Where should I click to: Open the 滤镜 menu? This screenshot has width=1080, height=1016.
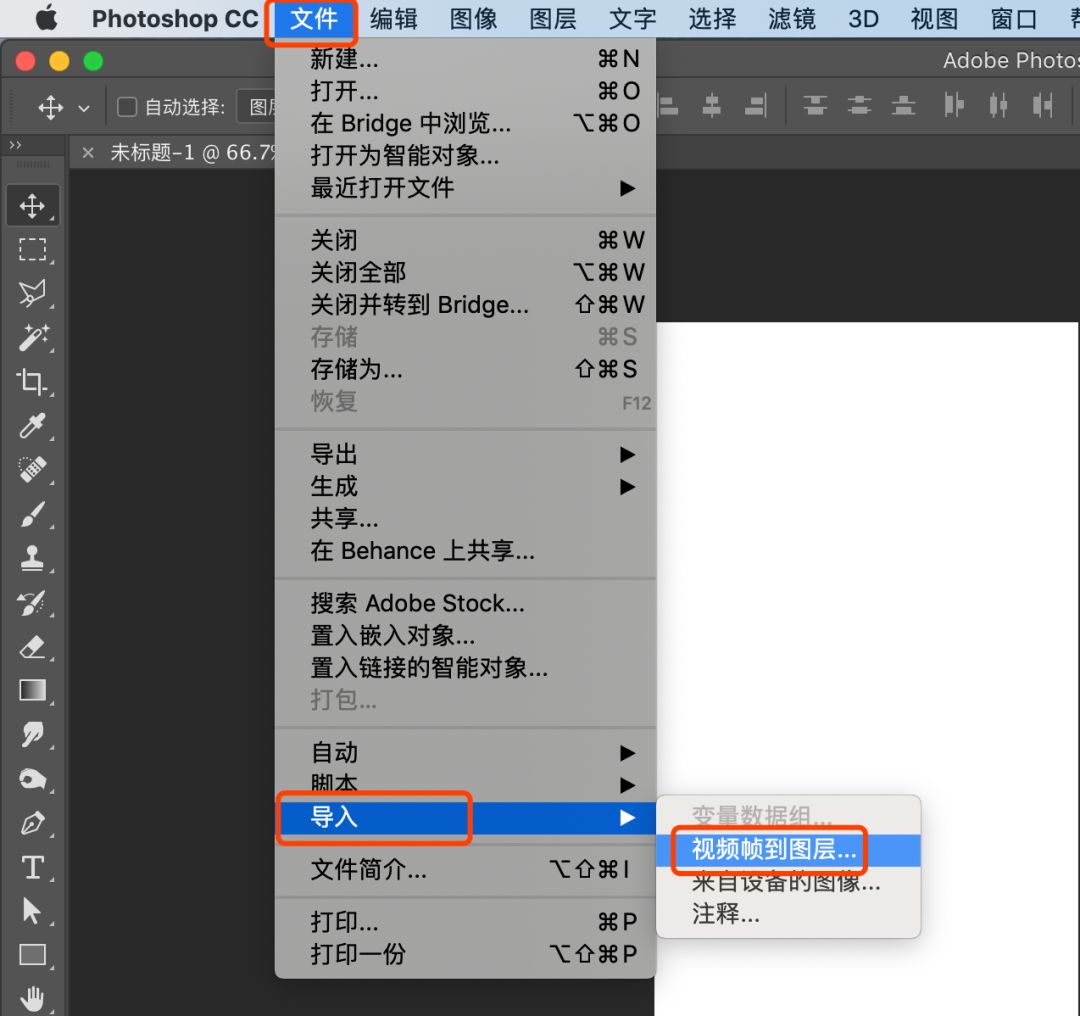pyautogui.click(x=791, y=18)
